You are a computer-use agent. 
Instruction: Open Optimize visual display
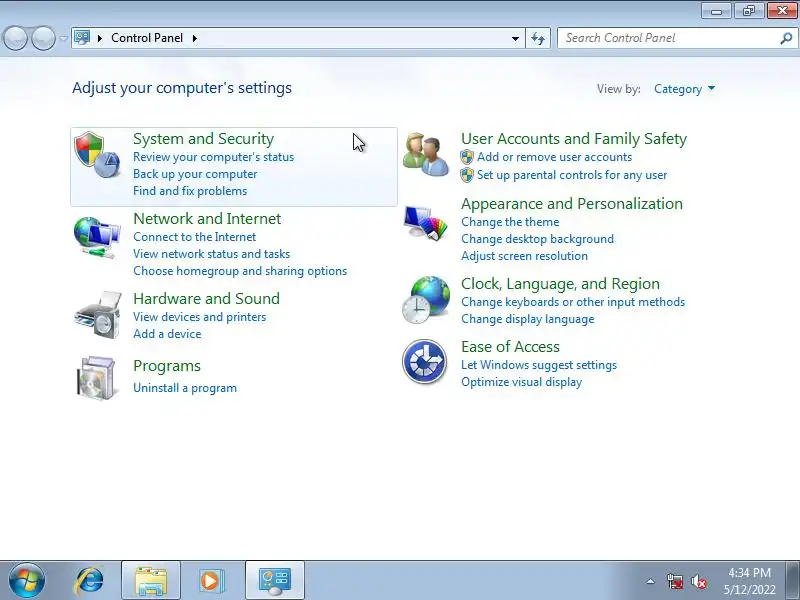pyautogui.click(x=521, y=382)
